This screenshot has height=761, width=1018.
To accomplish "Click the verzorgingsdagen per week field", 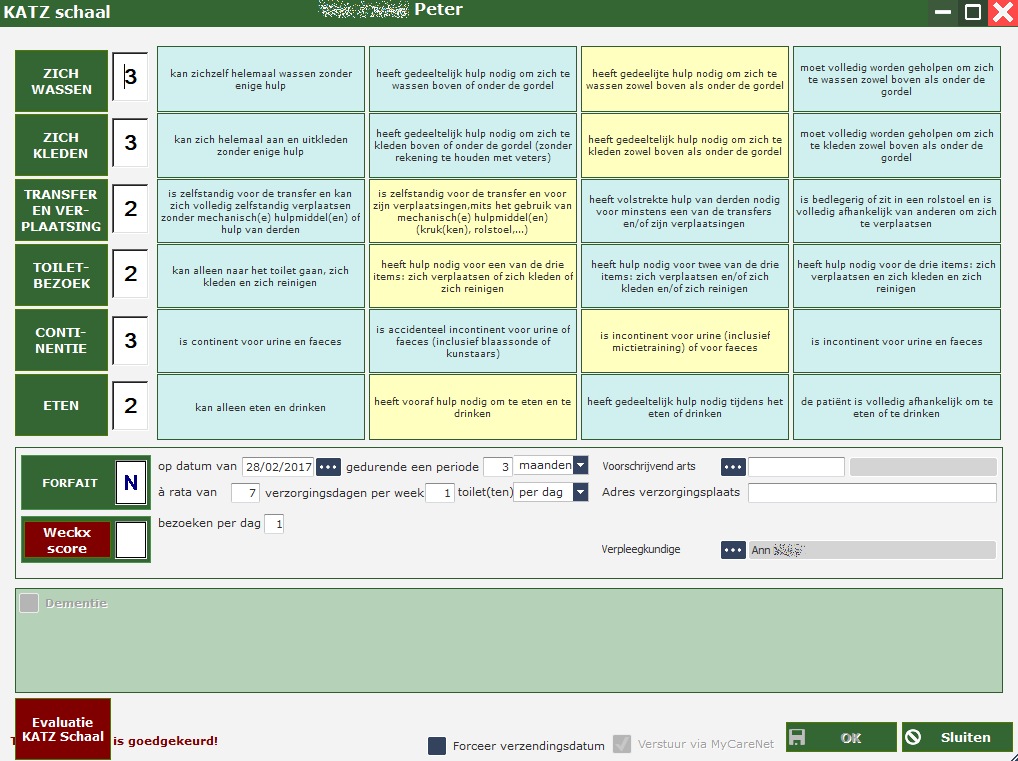I will (x=245, y=493).
